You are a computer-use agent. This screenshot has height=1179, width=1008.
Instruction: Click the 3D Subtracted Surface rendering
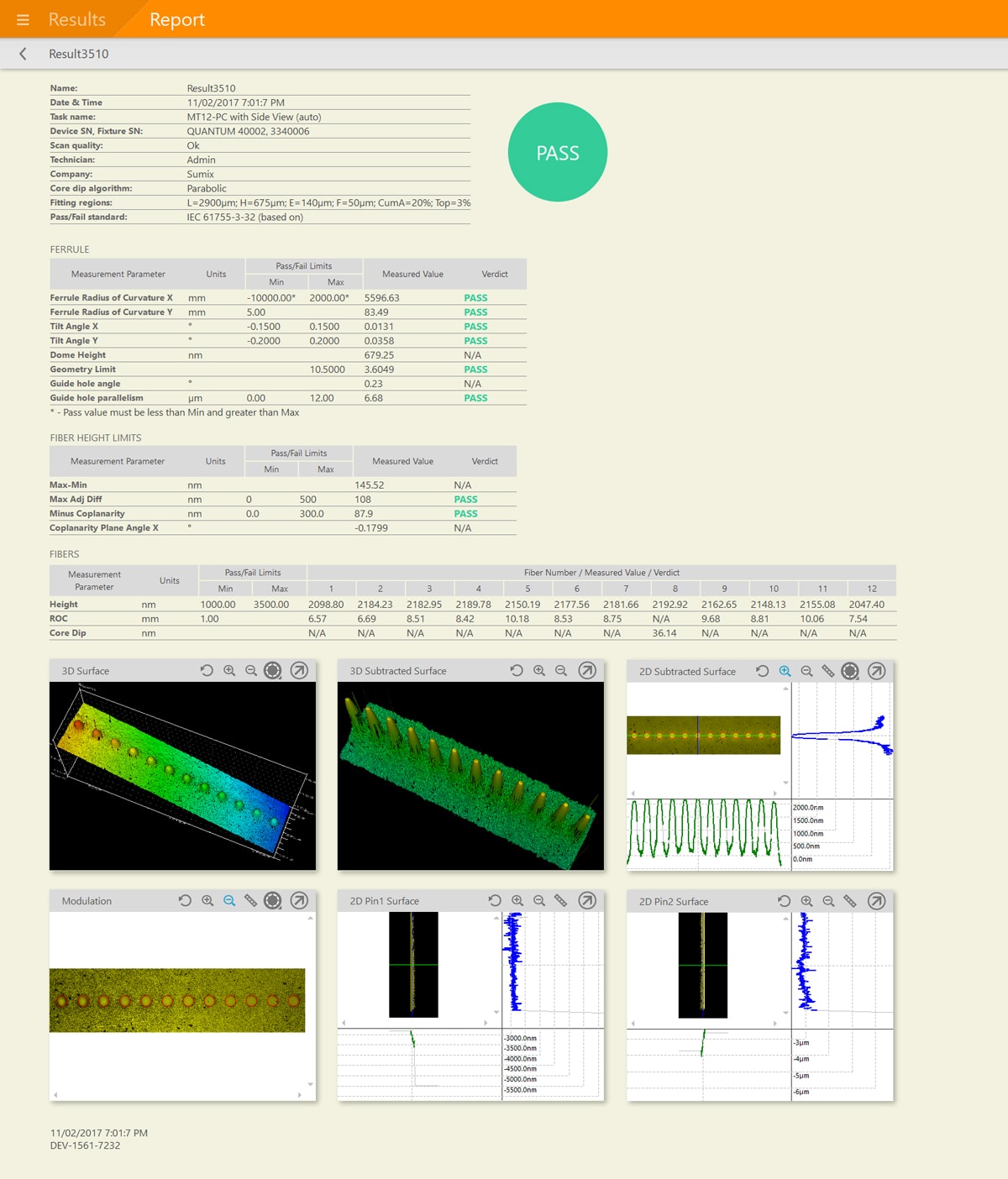tap(470, 776)
